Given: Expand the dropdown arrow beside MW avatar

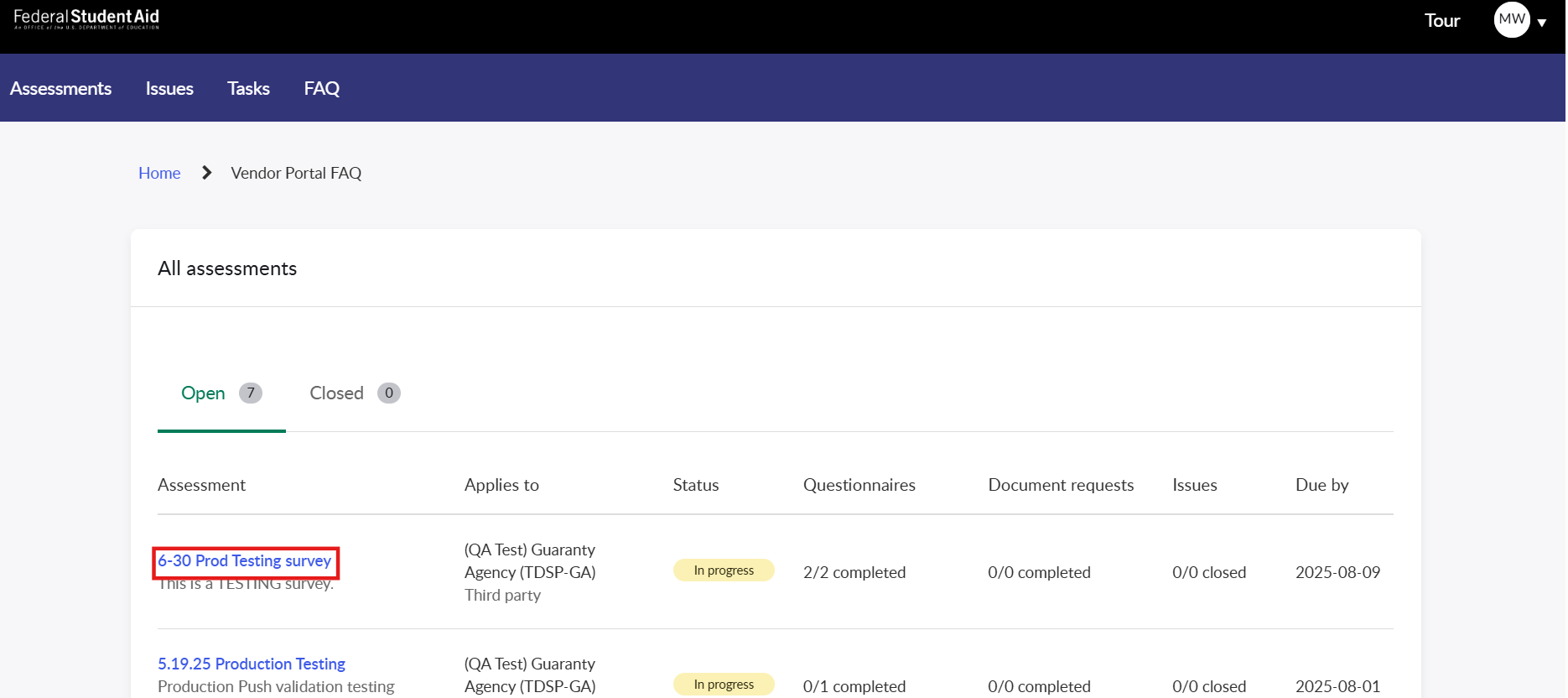Looking at the screenshot, I should 1542,23.
